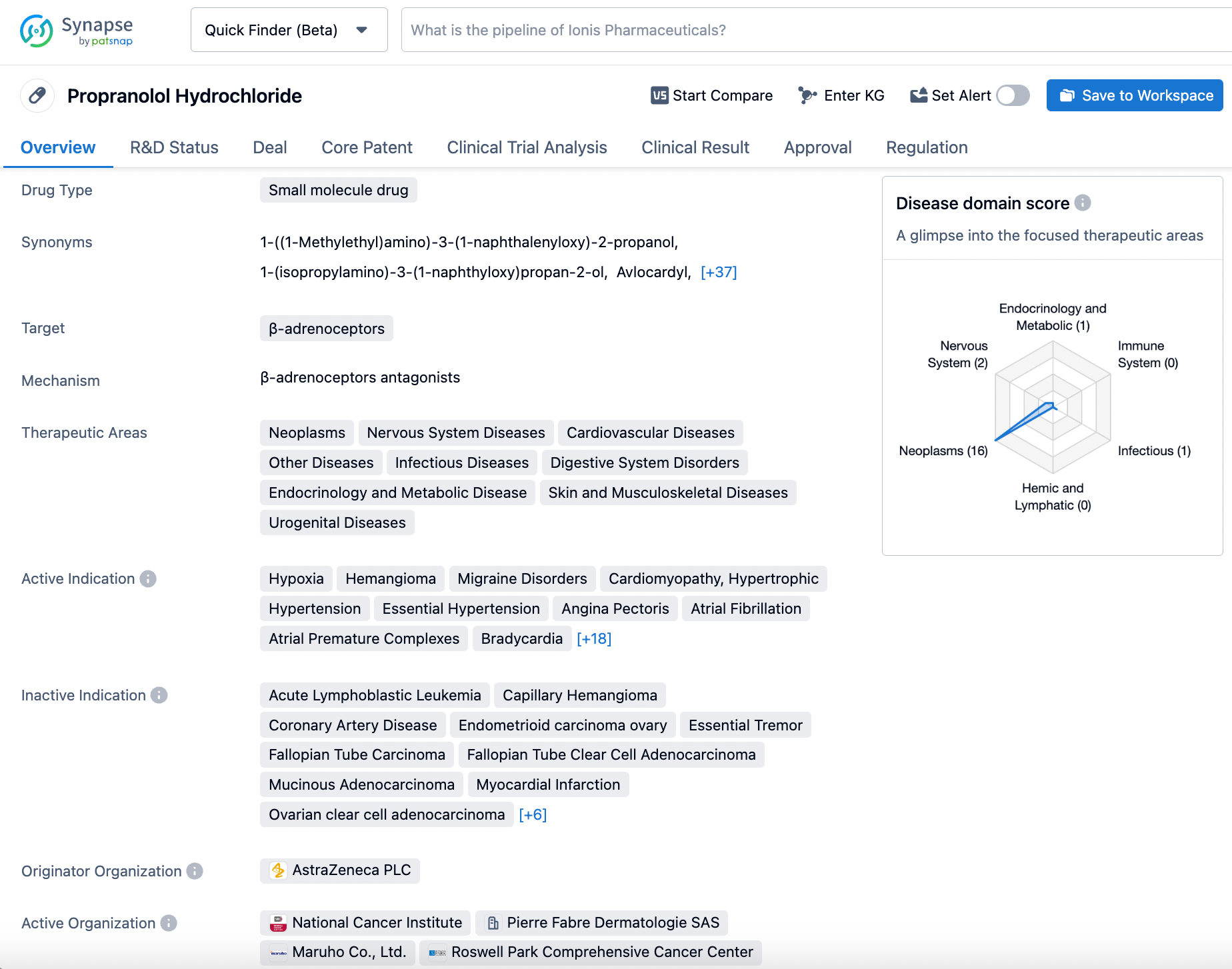Toggle the Set Alert switch
Viewport: 1232px width, 969px height.
pyautogui.click(x=1013, y=96)
